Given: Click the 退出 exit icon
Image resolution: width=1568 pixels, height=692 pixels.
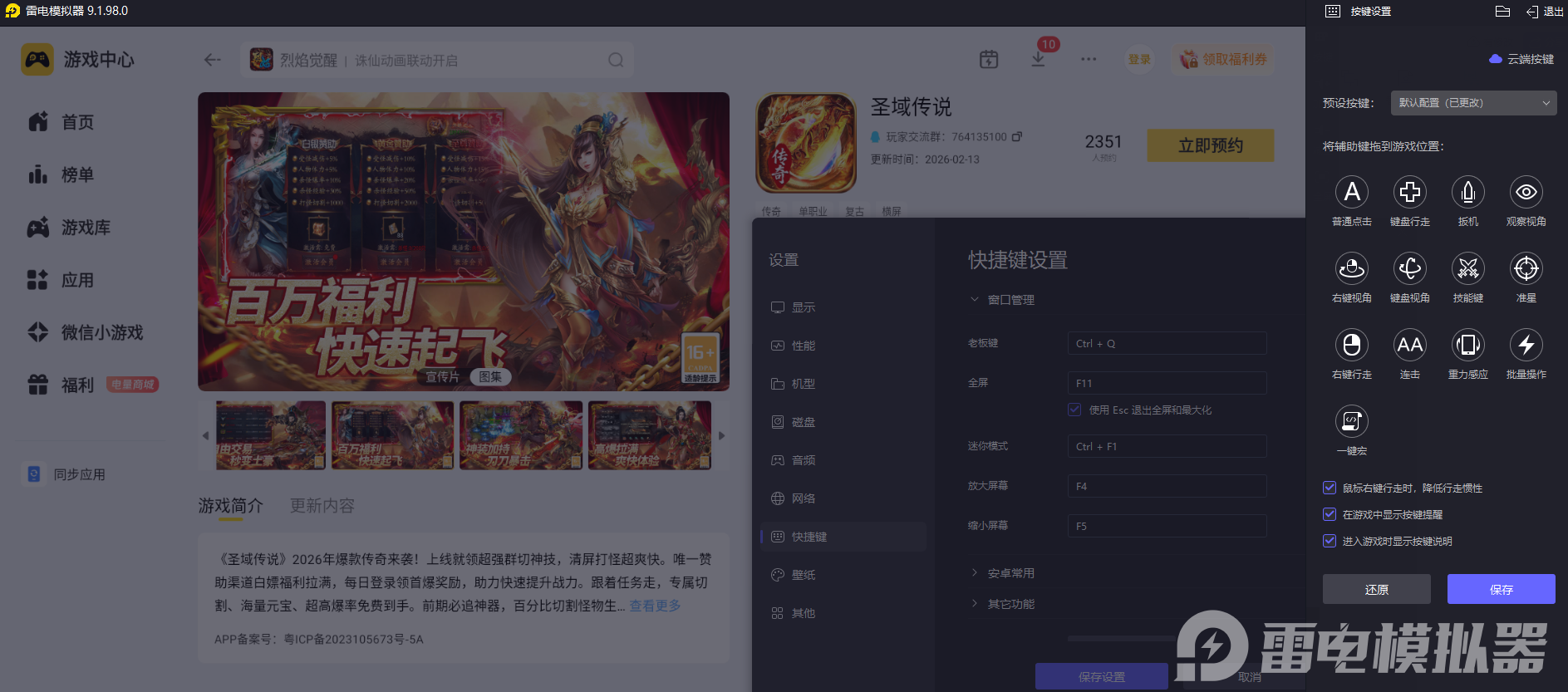Looking at the screenshot, I should (1545, 11).
